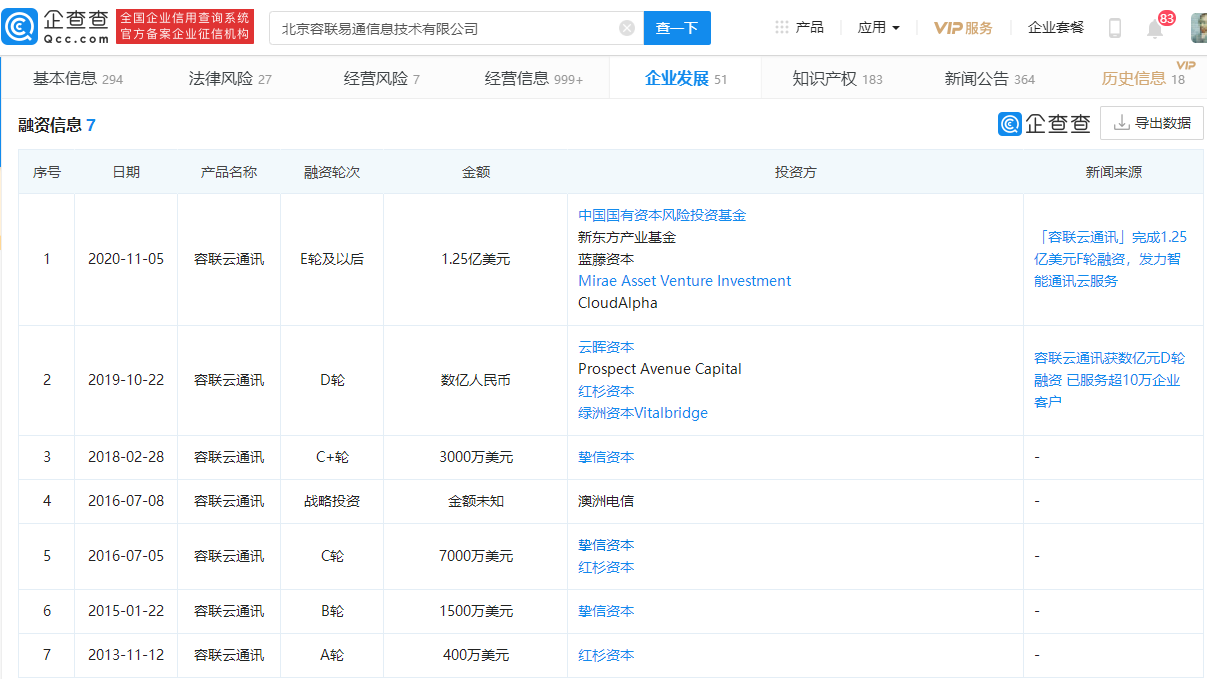Select the CloudAlpha investor text
The image size is (1207, 679).
click(x=618, y=303)
